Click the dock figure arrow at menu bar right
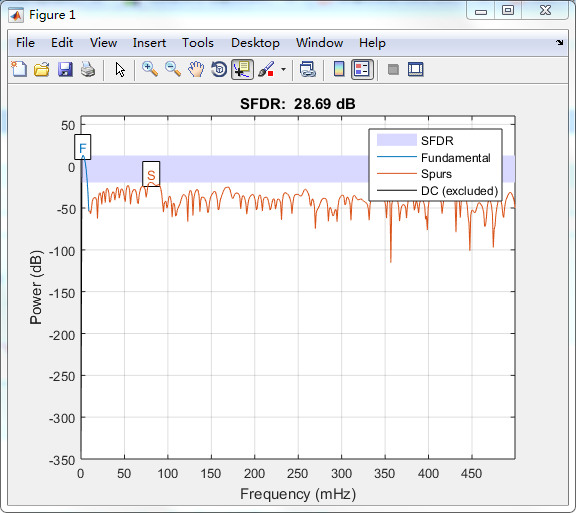576x513 pixels. (559, 43)
